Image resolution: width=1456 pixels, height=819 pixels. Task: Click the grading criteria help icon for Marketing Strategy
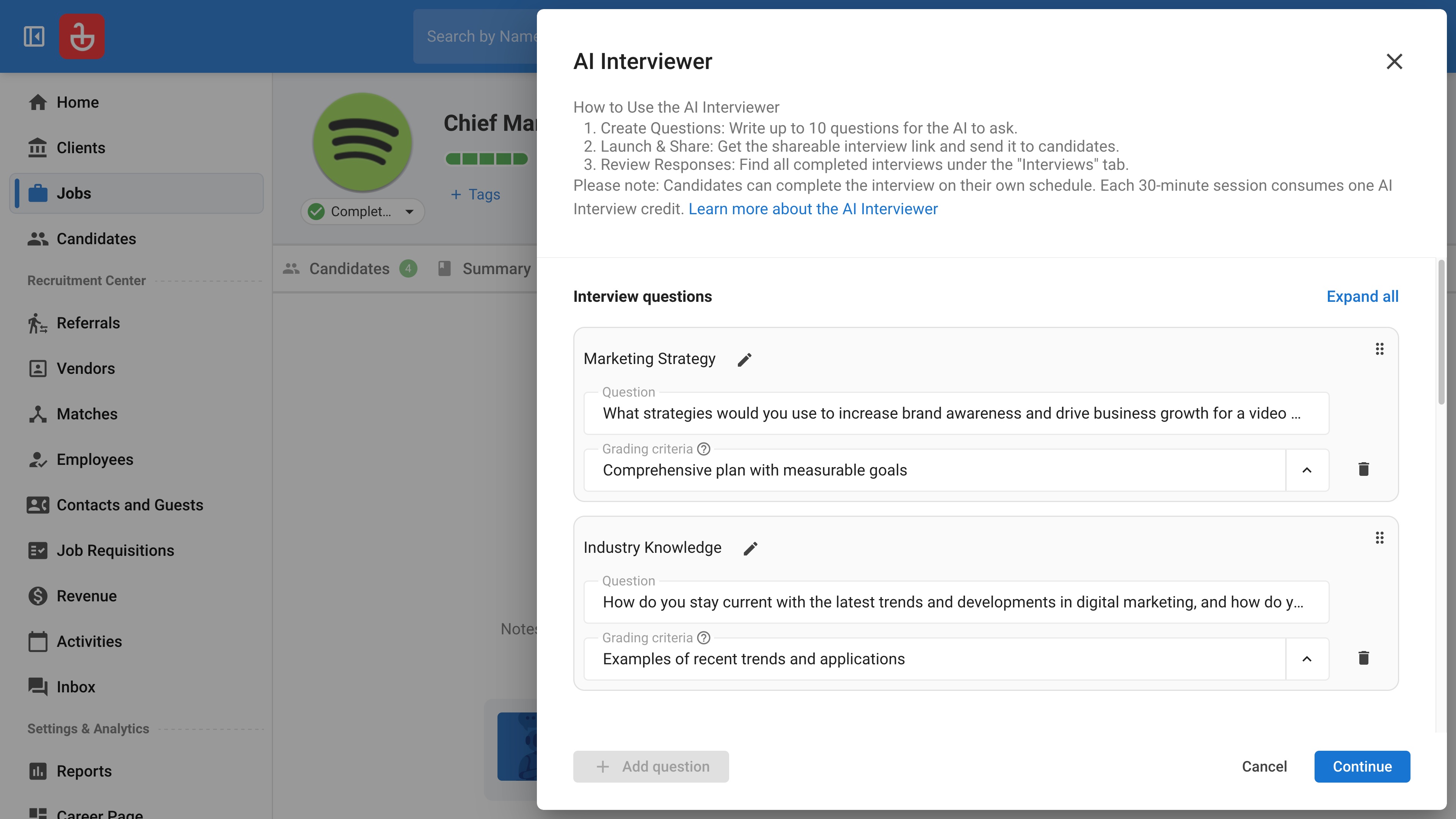(x=704, y=449)
